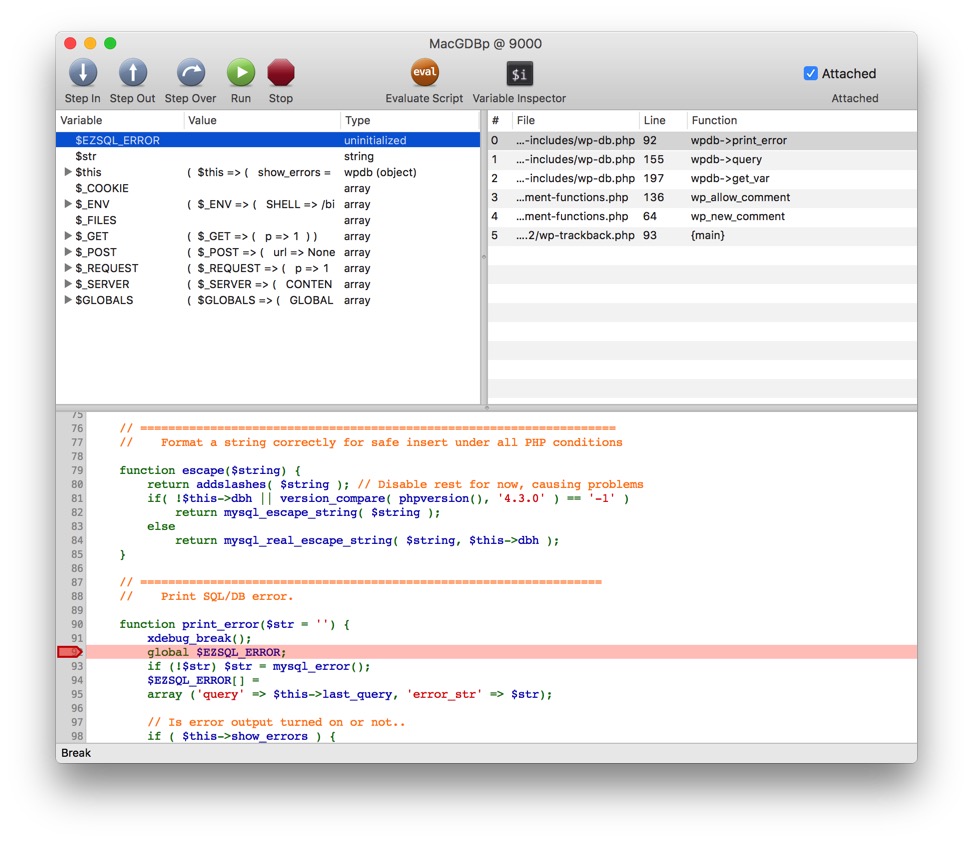Click 'function print_error($str = '')' line
Image resolution: width=973 pixels, height=843 pixels.
[x=235, y=624]
